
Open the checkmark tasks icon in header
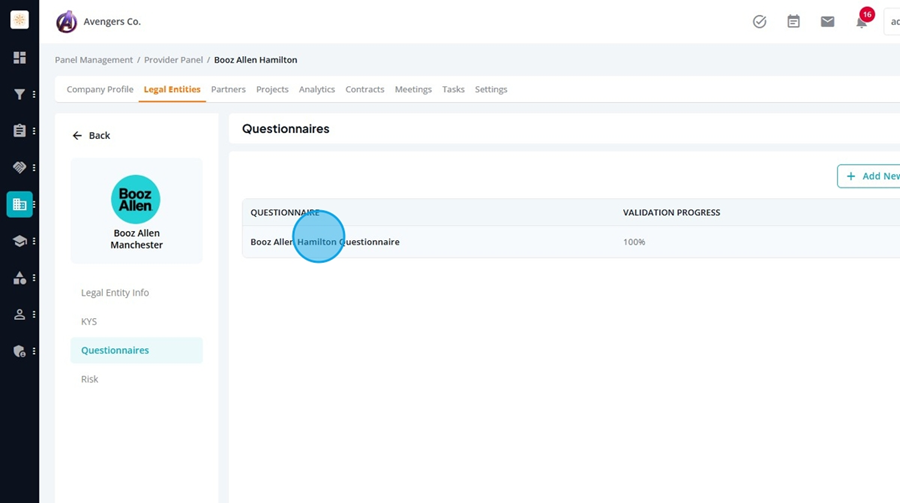[759, 22]
